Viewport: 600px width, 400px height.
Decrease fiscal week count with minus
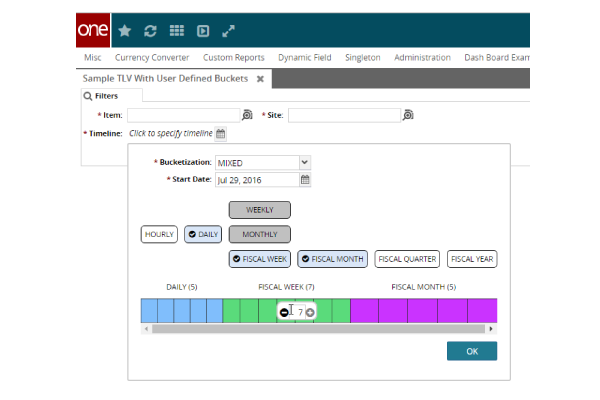(284, 313)
